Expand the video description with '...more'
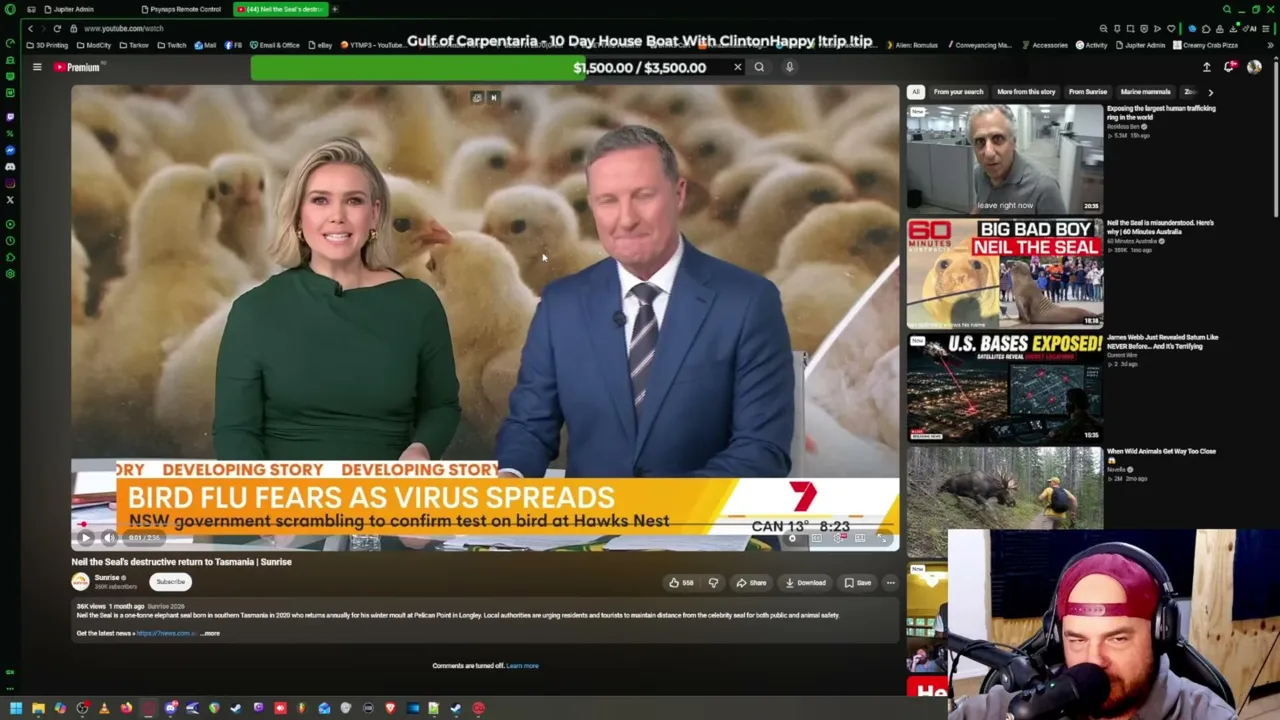This screenshot has width=1280, height=720. tap(210, 633)
